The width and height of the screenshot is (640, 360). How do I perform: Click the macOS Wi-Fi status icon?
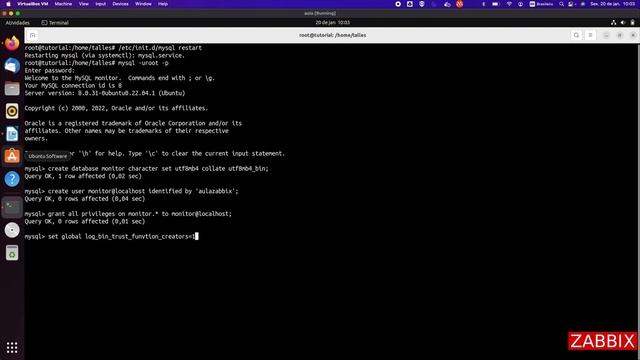(509, 4)
